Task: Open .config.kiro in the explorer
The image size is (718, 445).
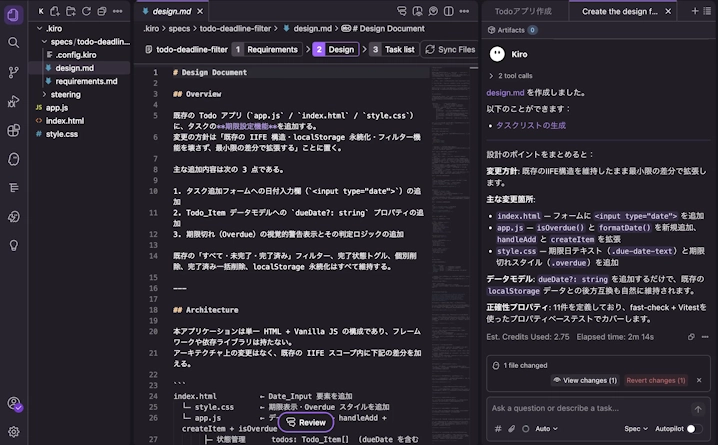Action: click(x=76, y=55)
